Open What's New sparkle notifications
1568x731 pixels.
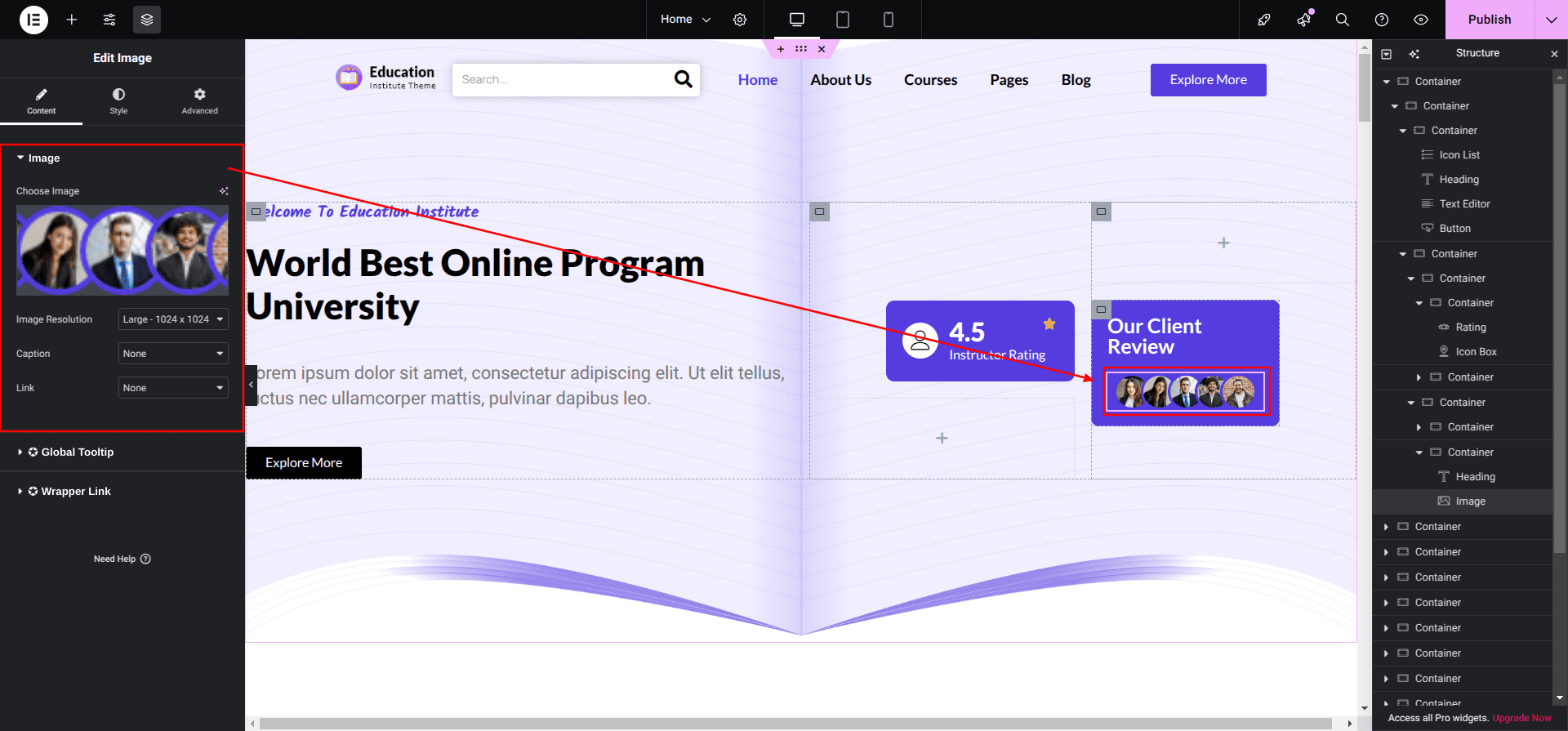1303,20
